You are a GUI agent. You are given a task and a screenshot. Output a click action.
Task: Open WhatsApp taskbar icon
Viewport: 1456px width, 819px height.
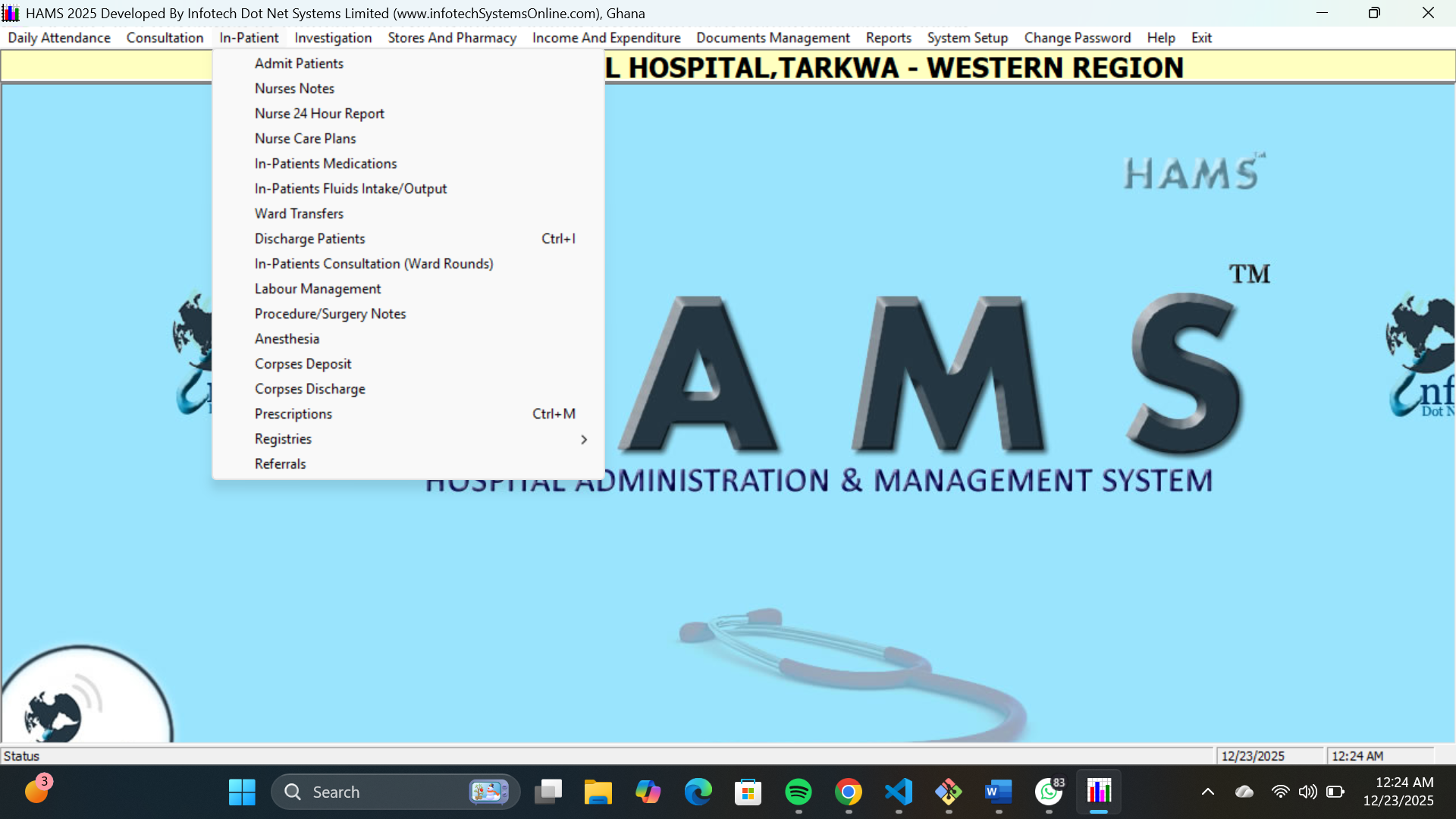tap(1049, 792)
